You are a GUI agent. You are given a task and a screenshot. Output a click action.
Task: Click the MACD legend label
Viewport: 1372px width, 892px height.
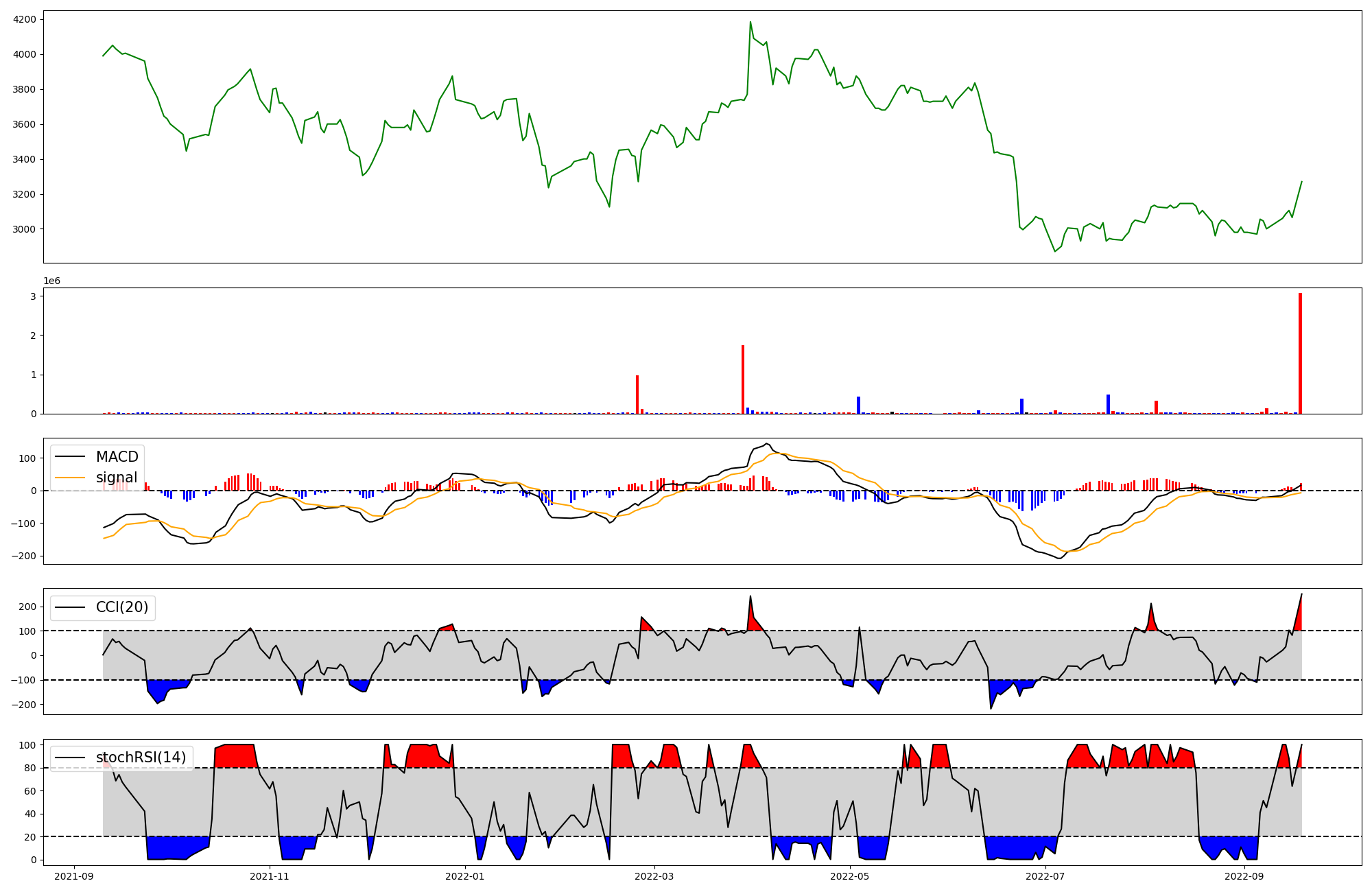(117, 457)
